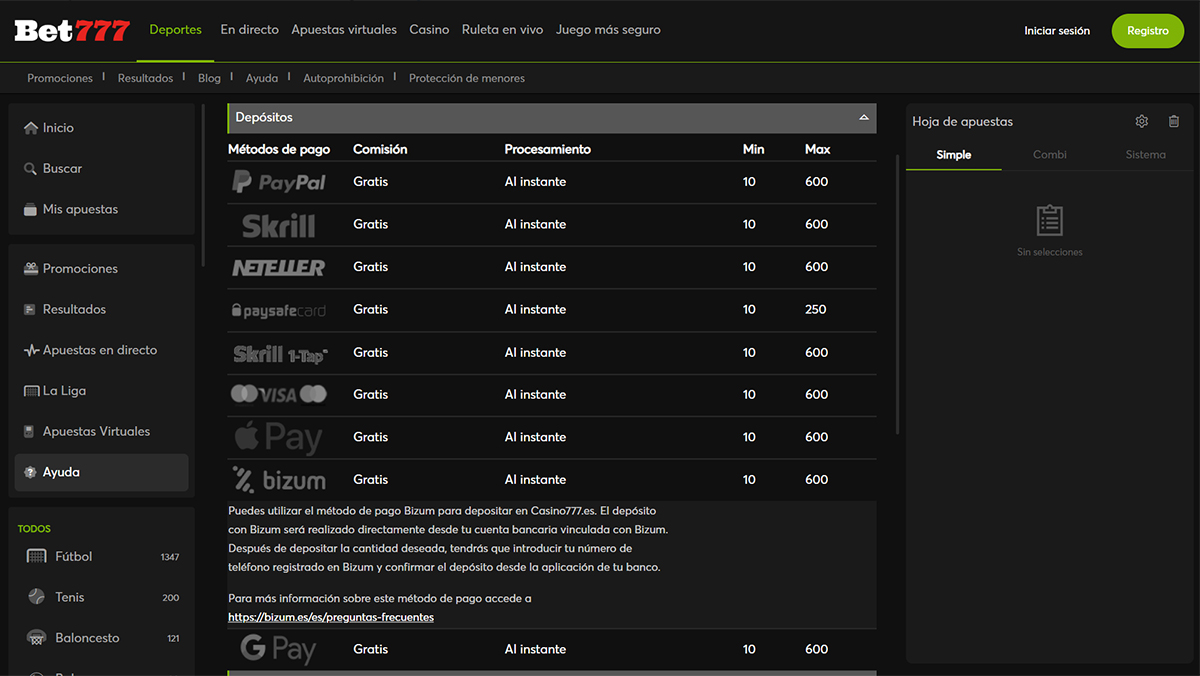The image size is (1200, 676).
Task: Click the Baloncesto count 121
Action: pyautogui.click(x=173, y=639)
